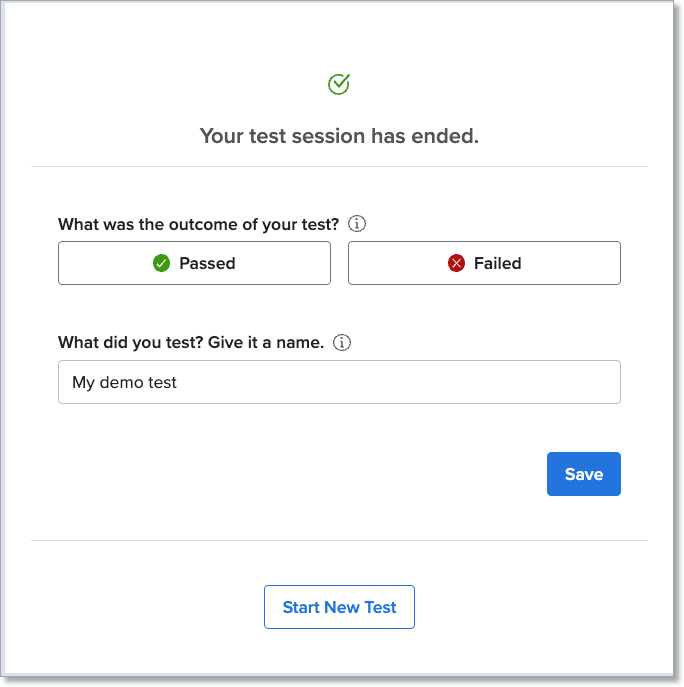Image resolution: width=684 pixels, height=687 pixels.
Task: Mark the test outcome as Failed
Action: tap(484, 263)
